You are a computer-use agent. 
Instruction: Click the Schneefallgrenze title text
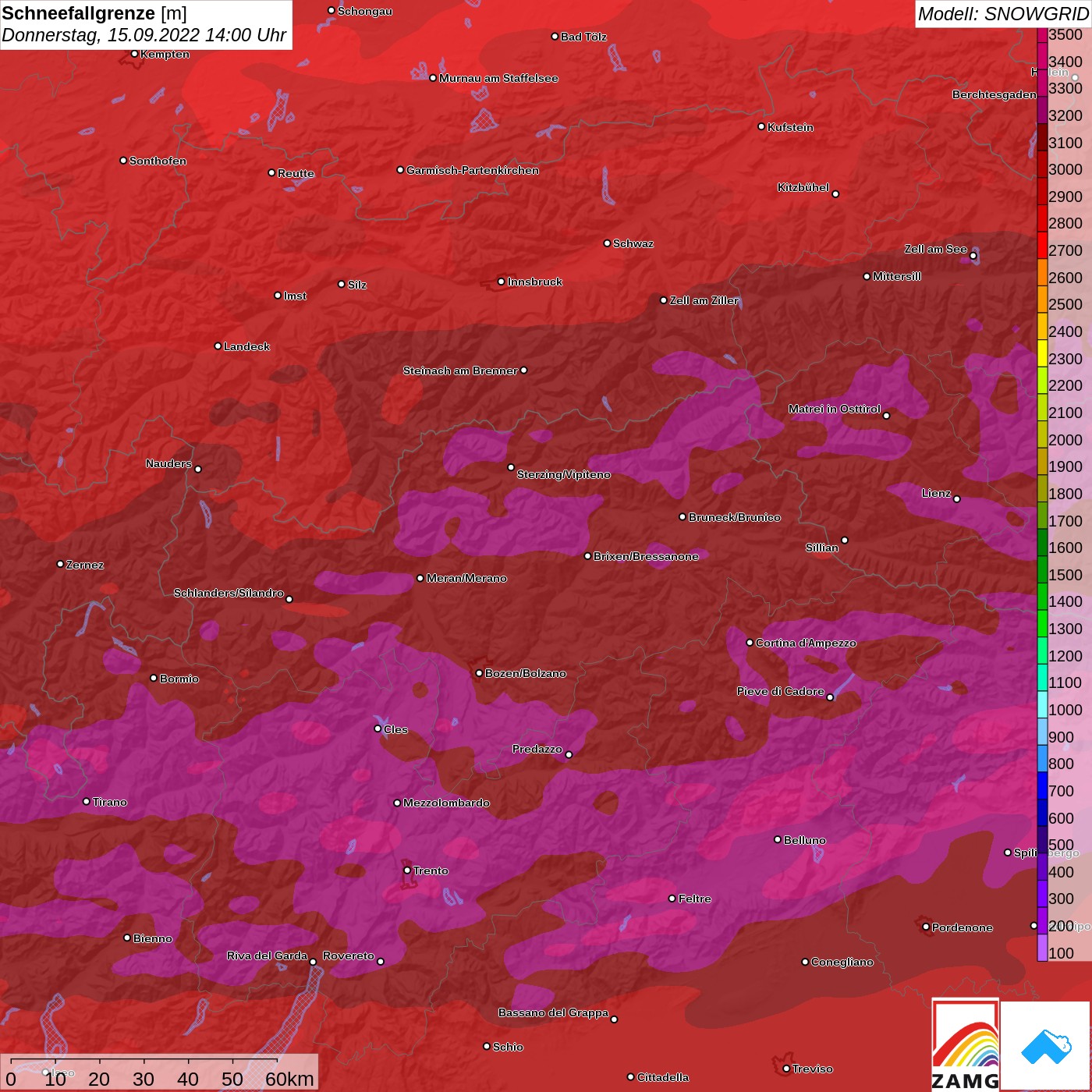79,13
